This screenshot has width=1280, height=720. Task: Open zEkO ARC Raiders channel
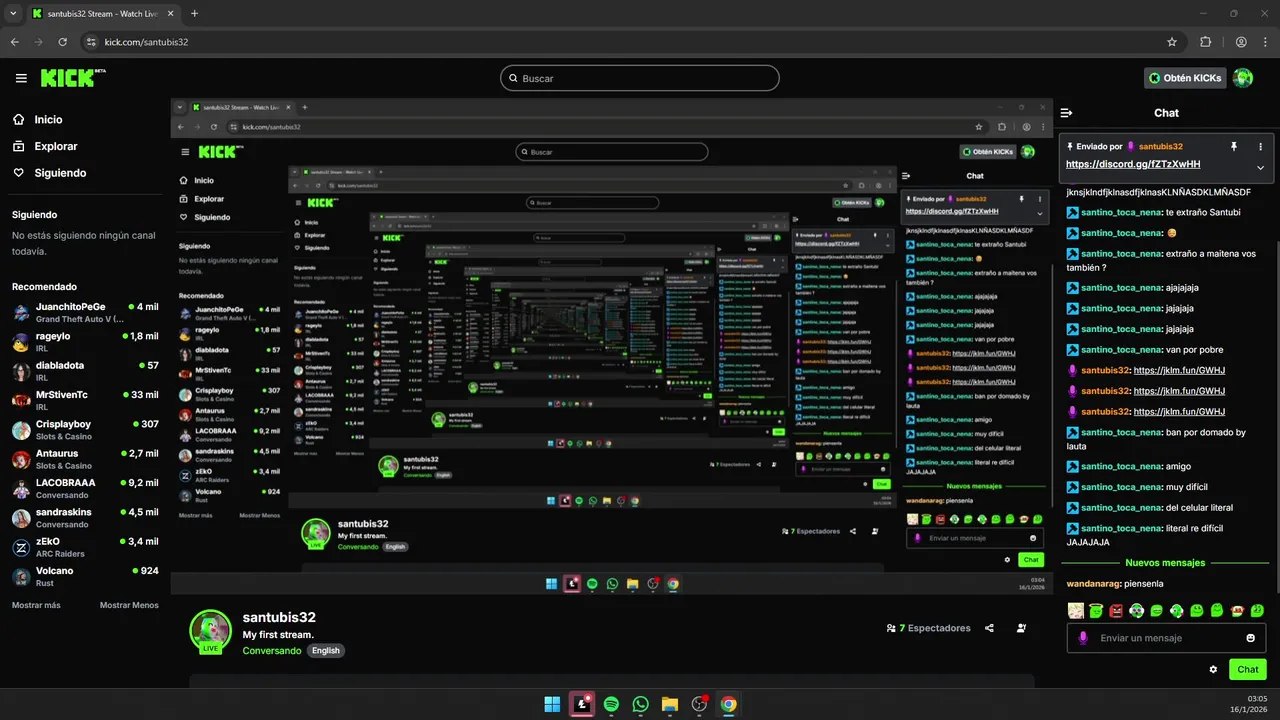[85, 547]
